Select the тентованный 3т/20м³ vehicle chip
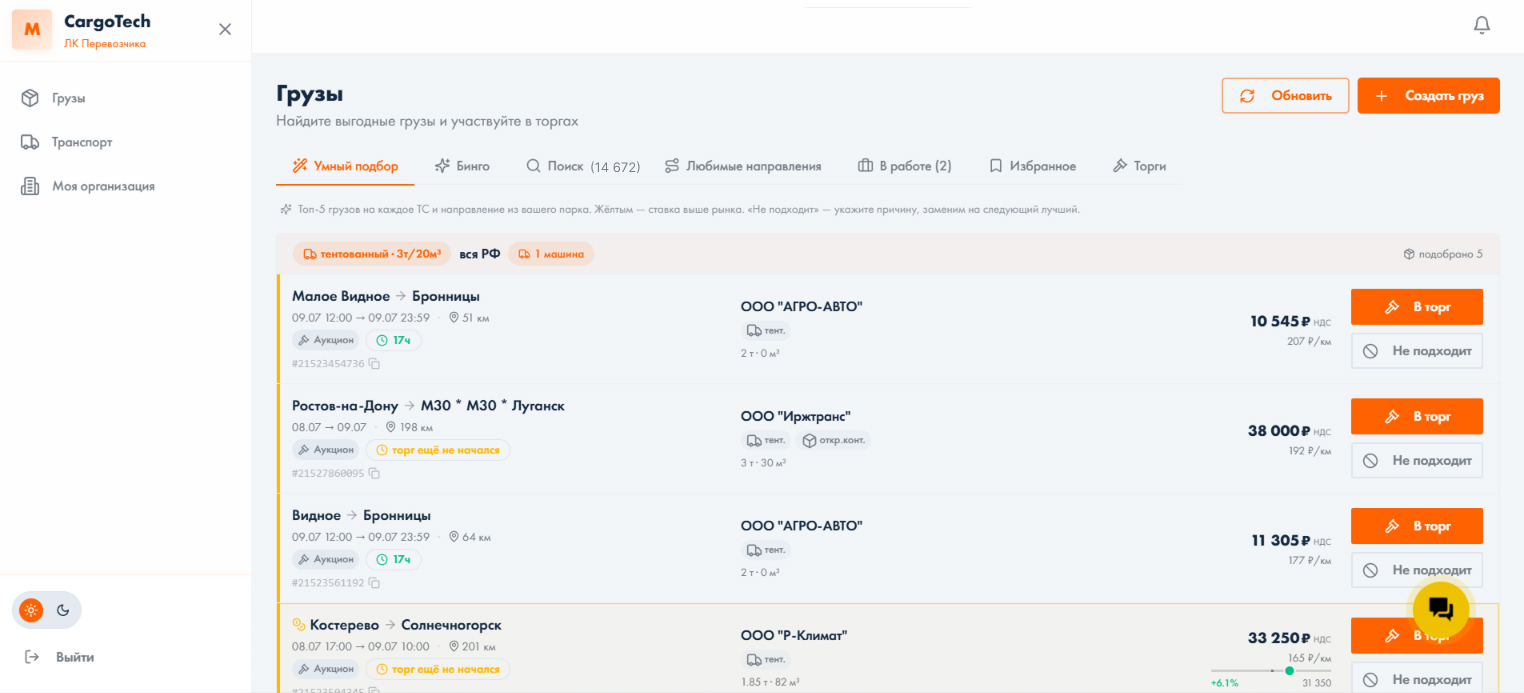Viewport: 1524px width, 693px height. point(372,254)
